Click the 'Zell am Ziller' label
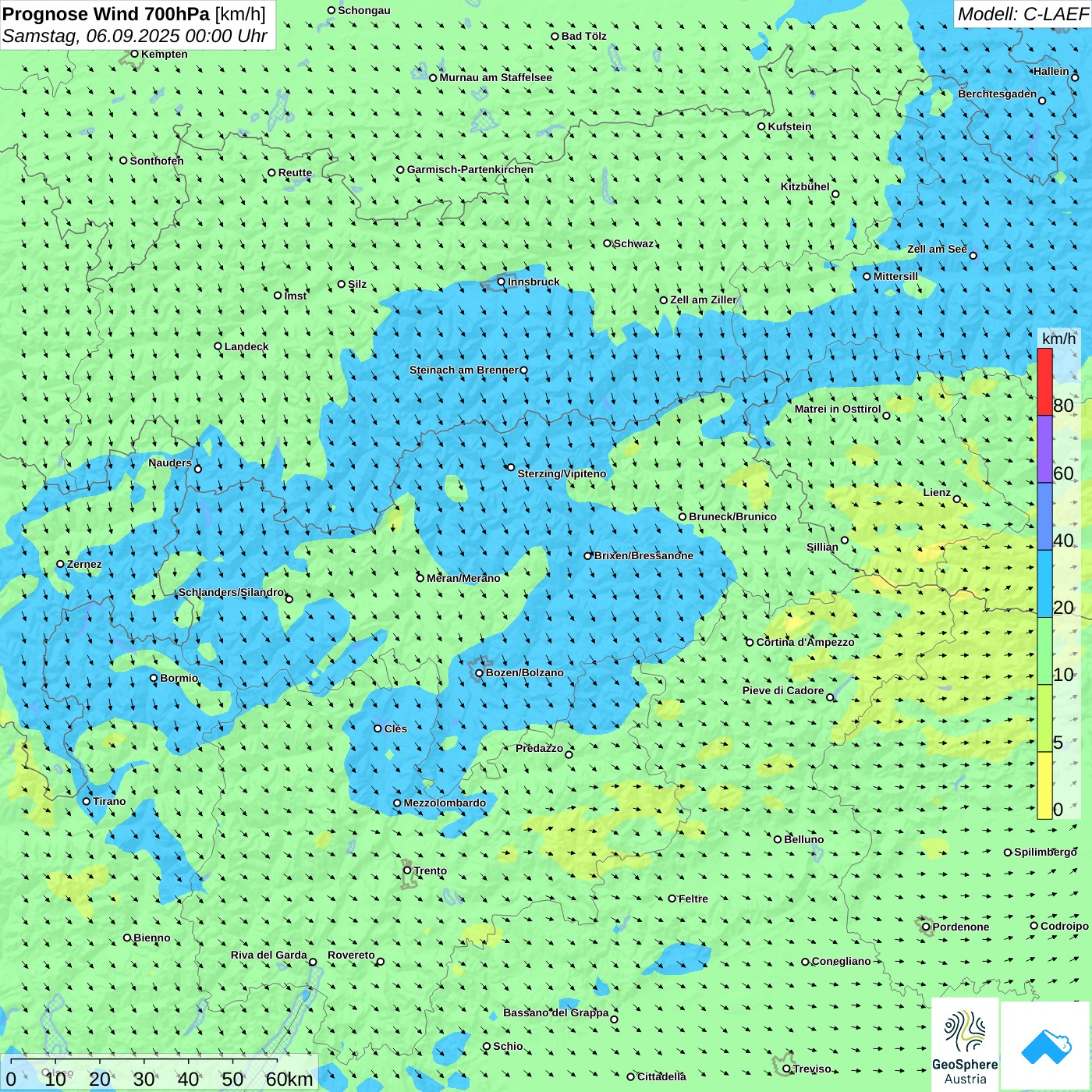The image size is (1092, 1092). coord(703,300)
